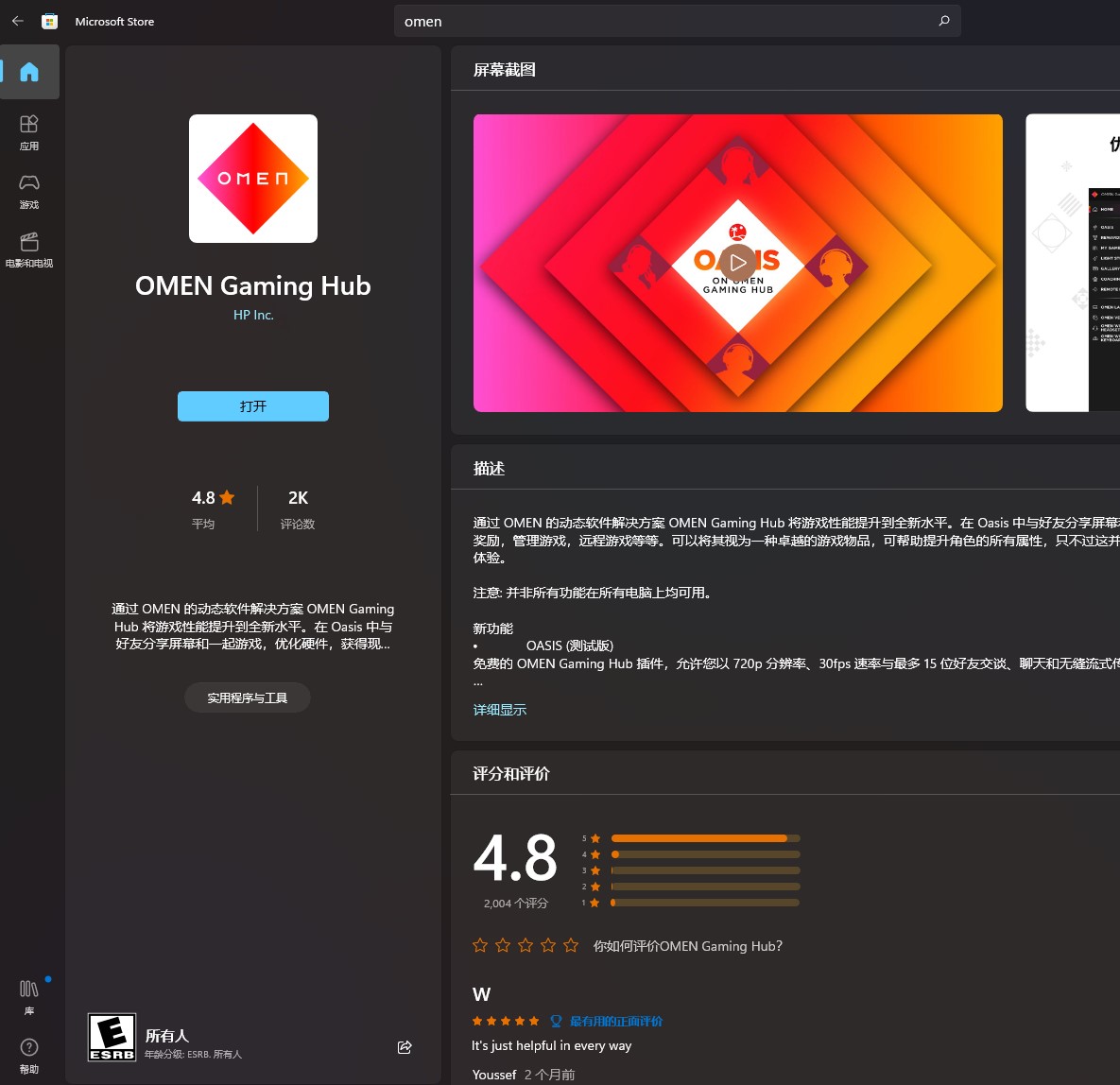This screenshot has height=1085, width=1120.
Task: Click the 2,004 个评分 text
Action: (x=516, y=904)
